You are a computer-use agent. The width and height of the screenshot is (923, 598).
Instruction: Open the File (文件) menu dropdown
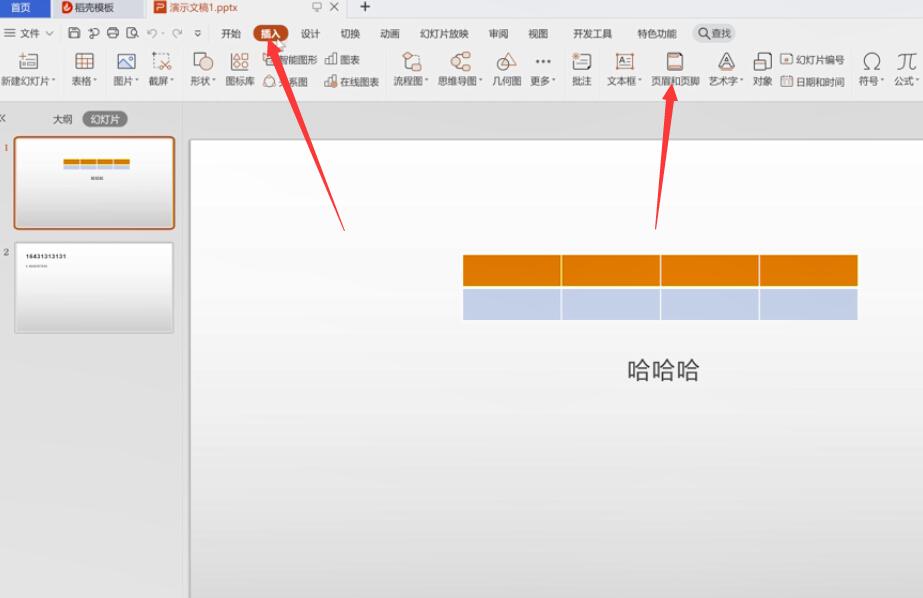pos(29,33)
